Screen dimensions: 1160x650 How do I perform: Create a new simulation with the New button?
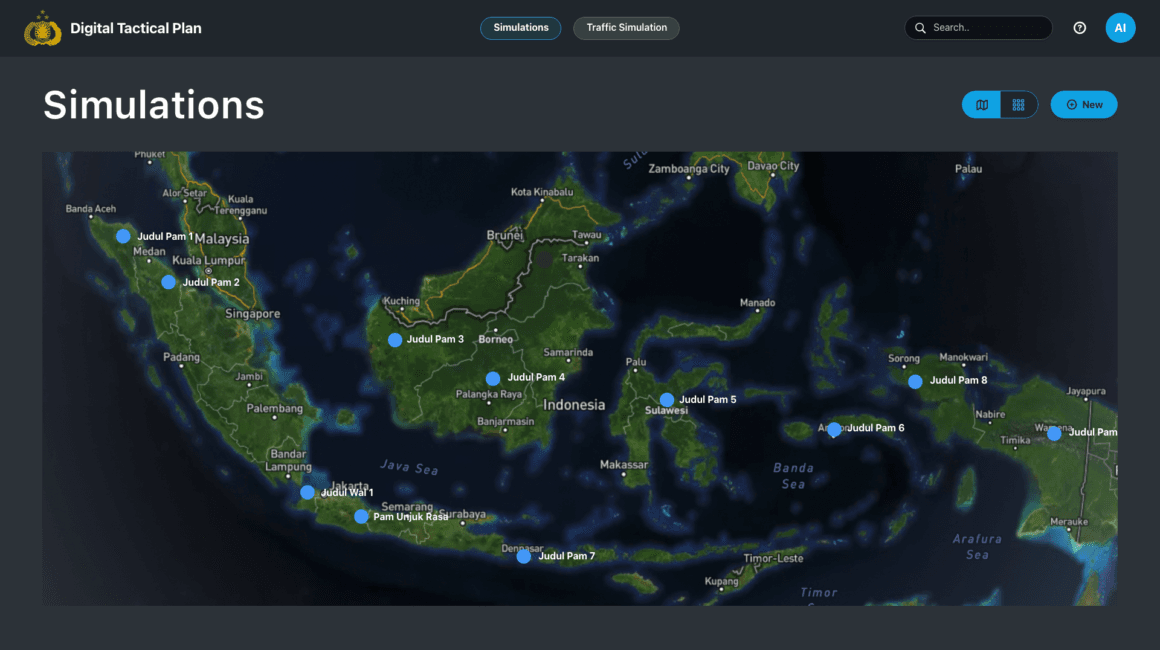click(1084, 104)
